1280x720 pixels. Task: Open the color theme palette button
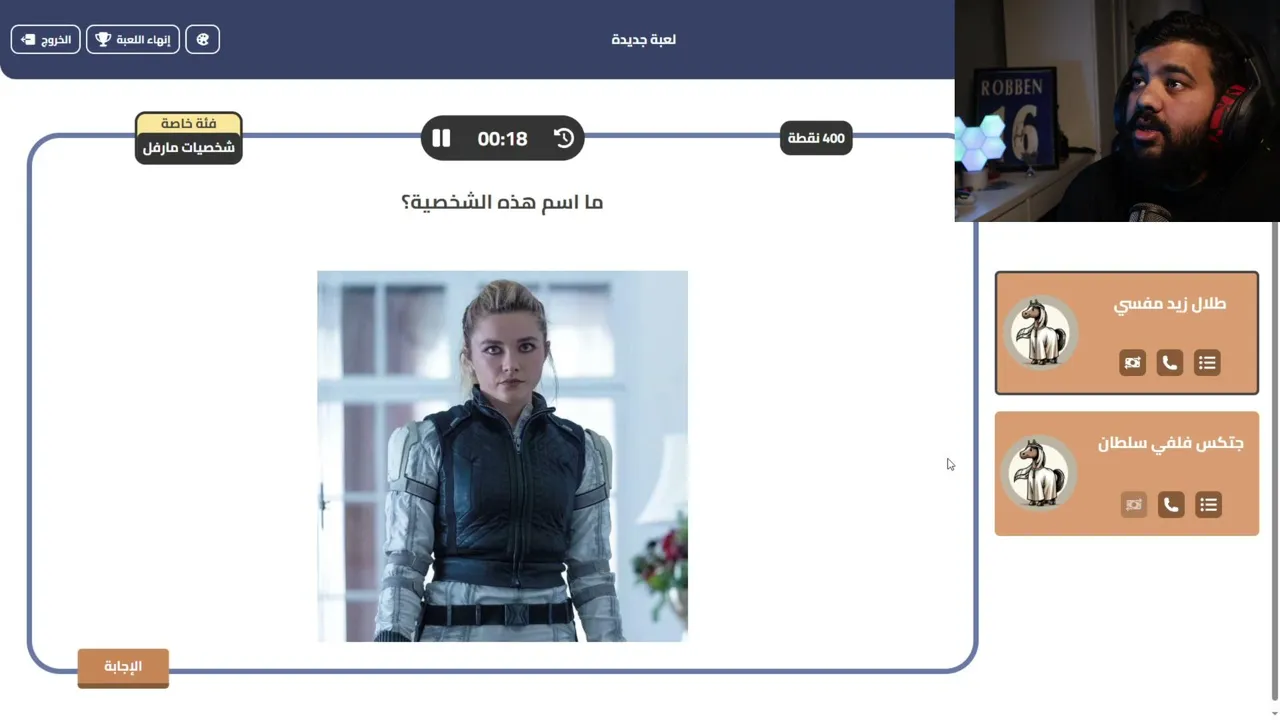pos(202,39)
